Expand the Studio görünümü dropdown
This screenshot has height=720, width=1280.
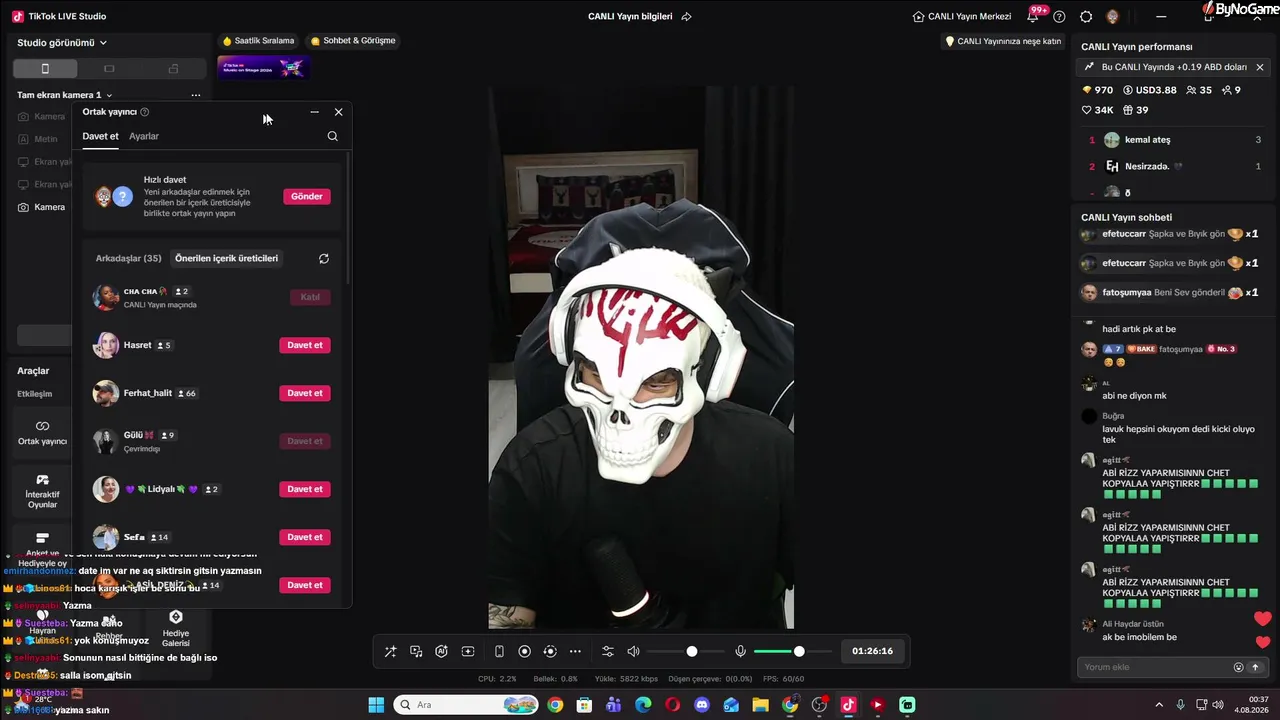(62, 43)
